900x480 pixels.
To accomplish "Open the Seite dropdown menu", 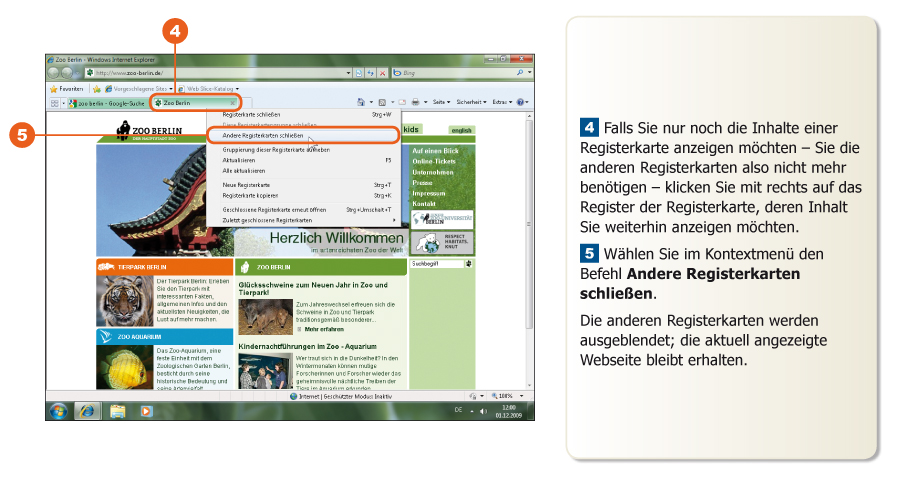I will coord(440,102).
